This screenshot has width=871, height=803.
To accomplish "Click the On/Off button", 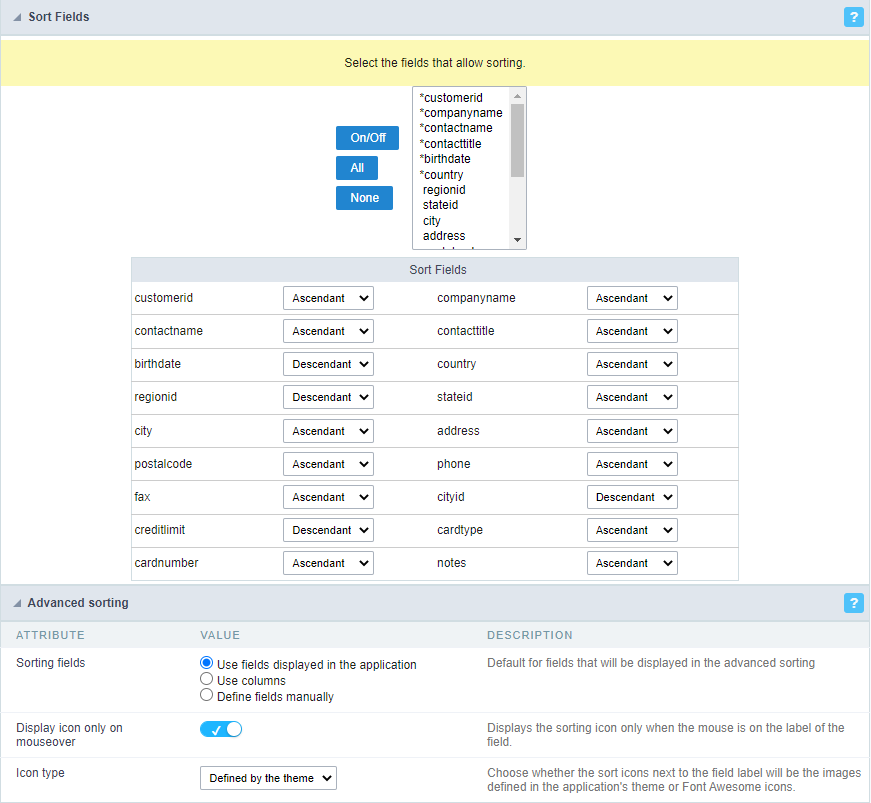I will pos(367,138).
